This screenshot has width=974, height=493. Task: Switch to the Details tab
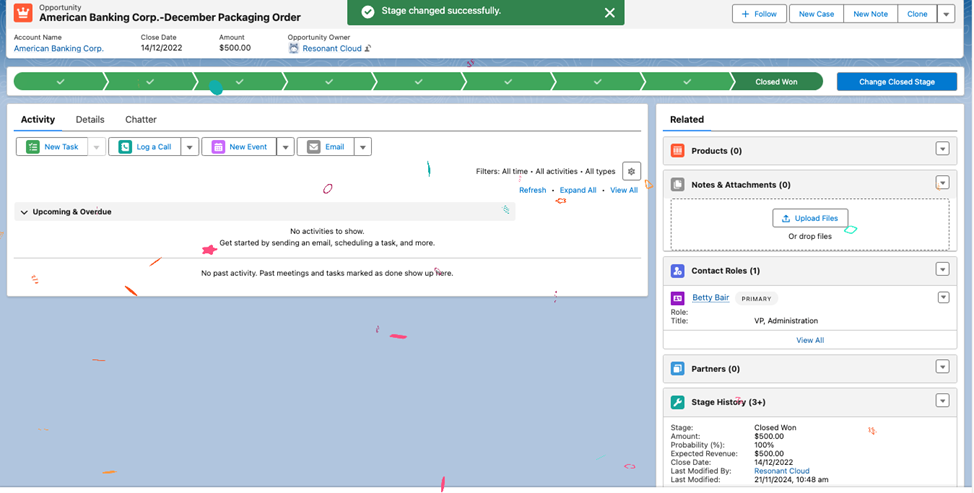point(90,120)
